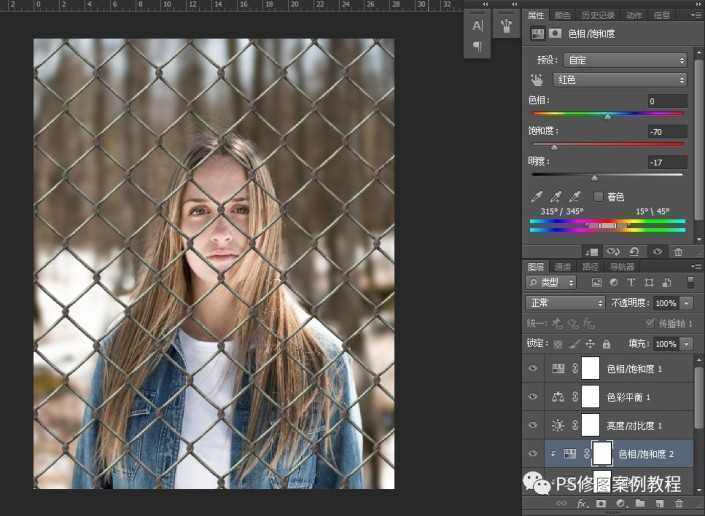Click the on-image adjustment hand tool
The width and height of the screenshot is (705, 516).
[535, 80]
